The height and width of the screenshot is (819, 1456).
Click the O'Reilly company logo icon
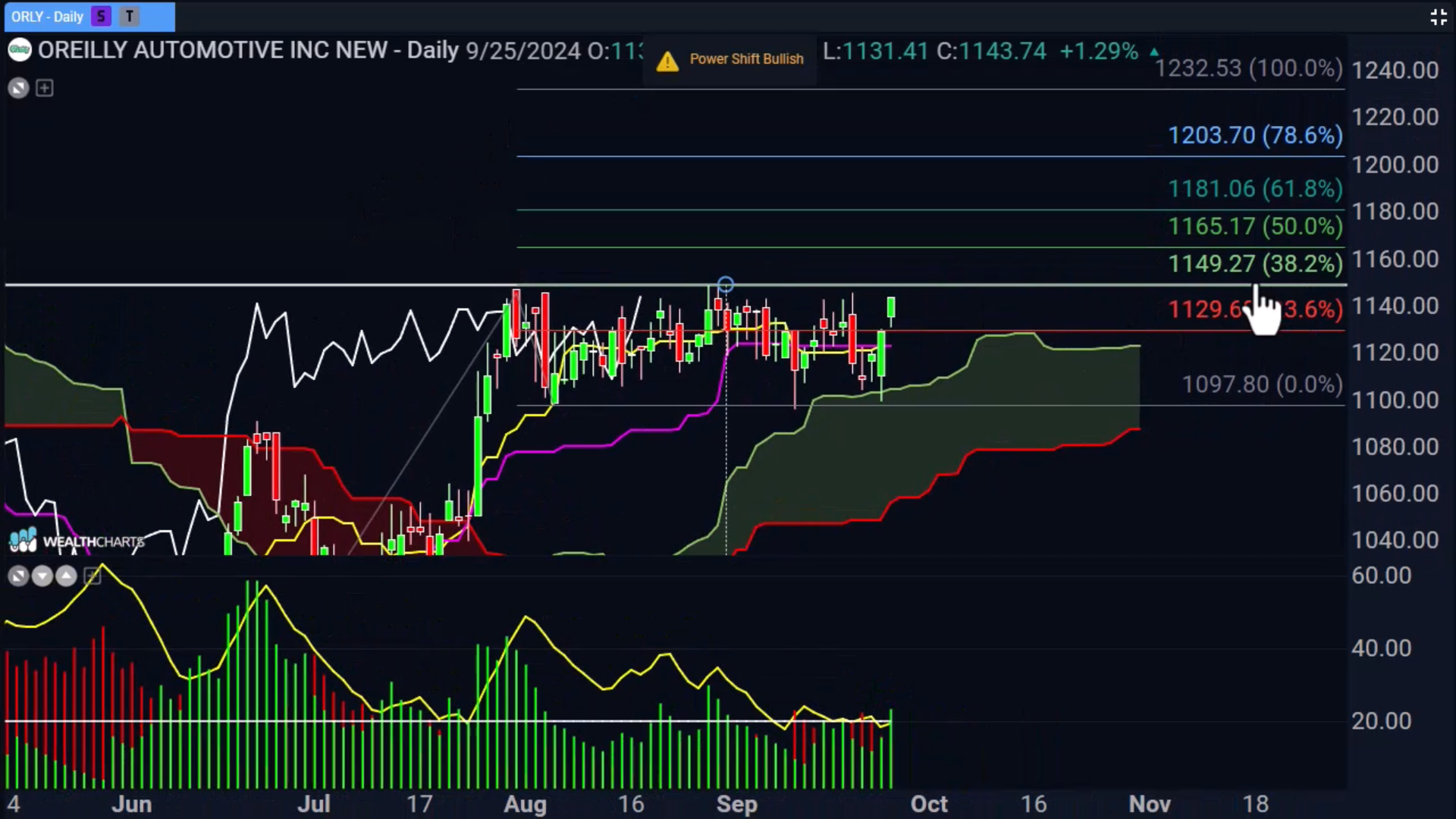(x=19, y=51)
